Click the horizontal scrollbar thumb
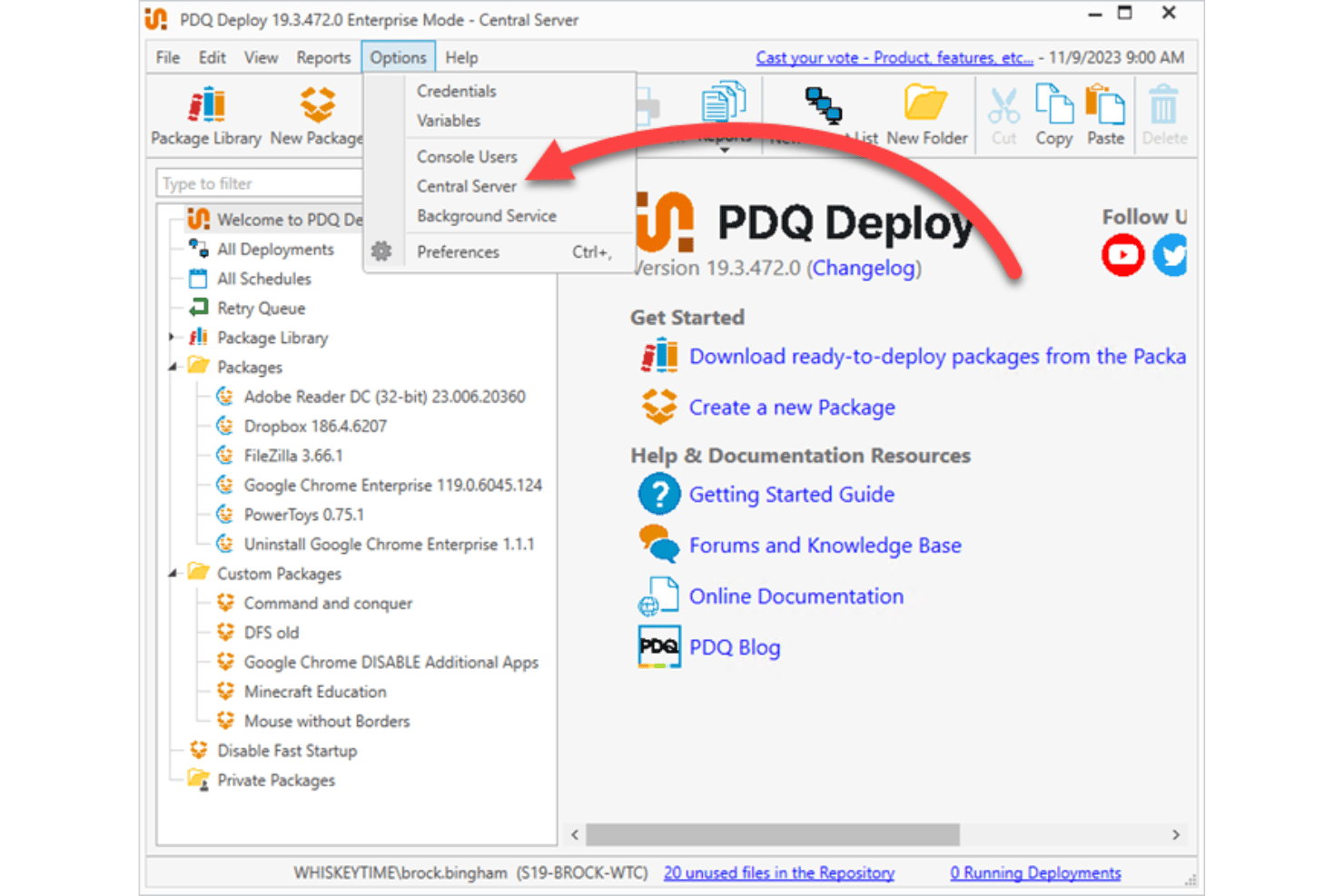1344x896 pixels. coord(773,834)
